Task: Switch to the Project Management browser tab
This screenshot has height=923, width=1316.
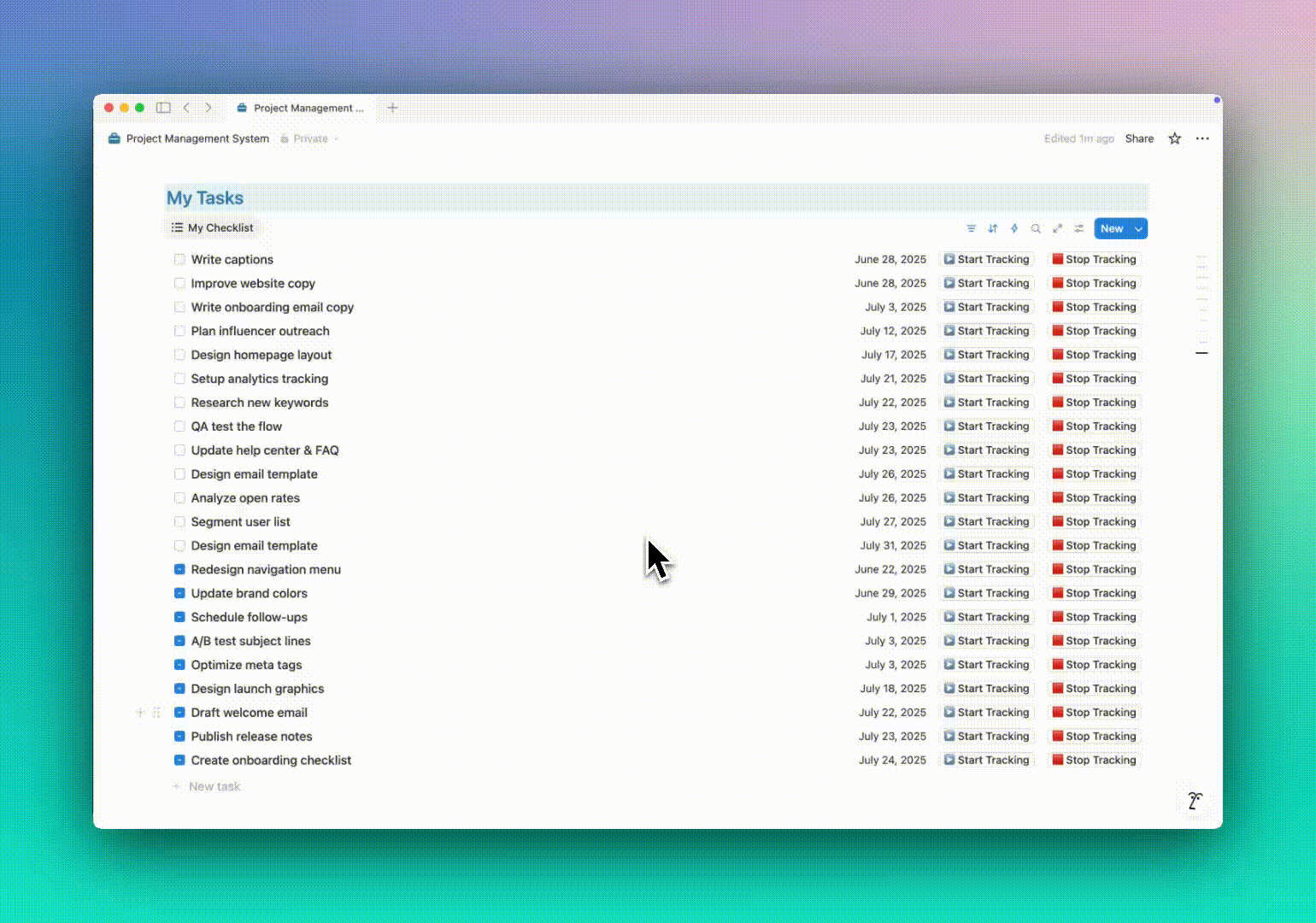Action: (x=301, y=108)
